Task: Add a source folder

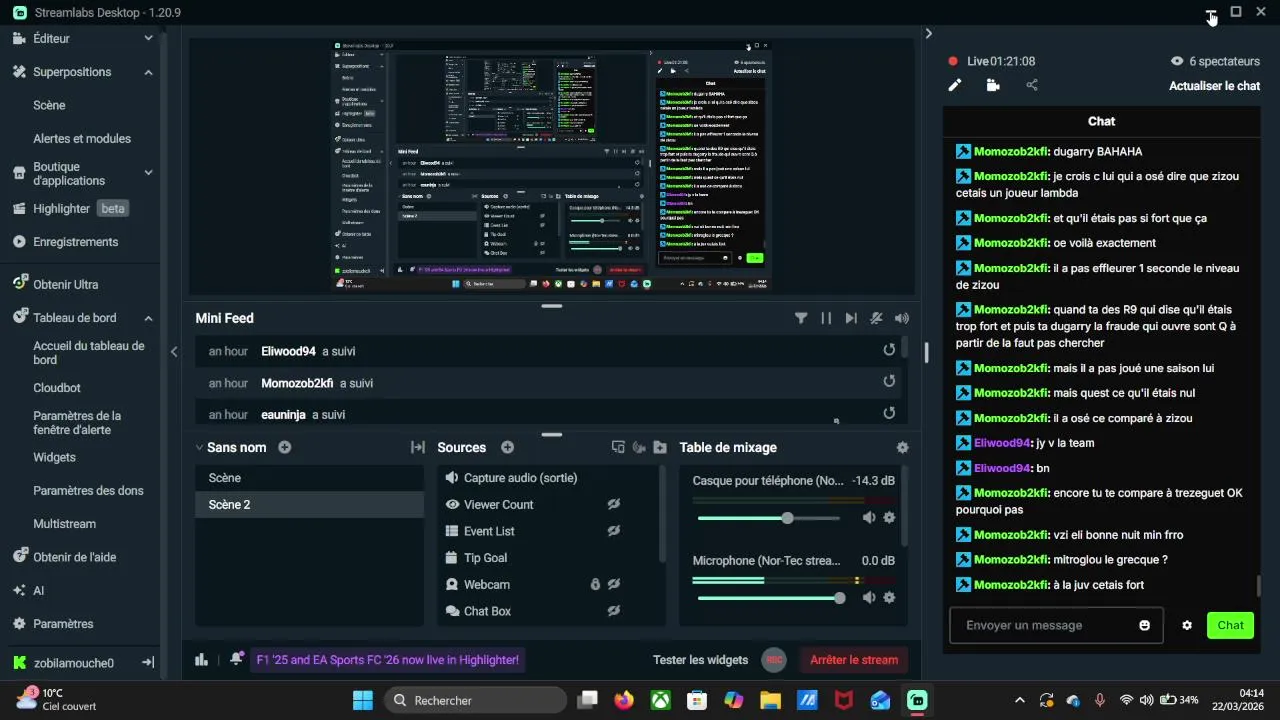Action: (x=660, y=447)
